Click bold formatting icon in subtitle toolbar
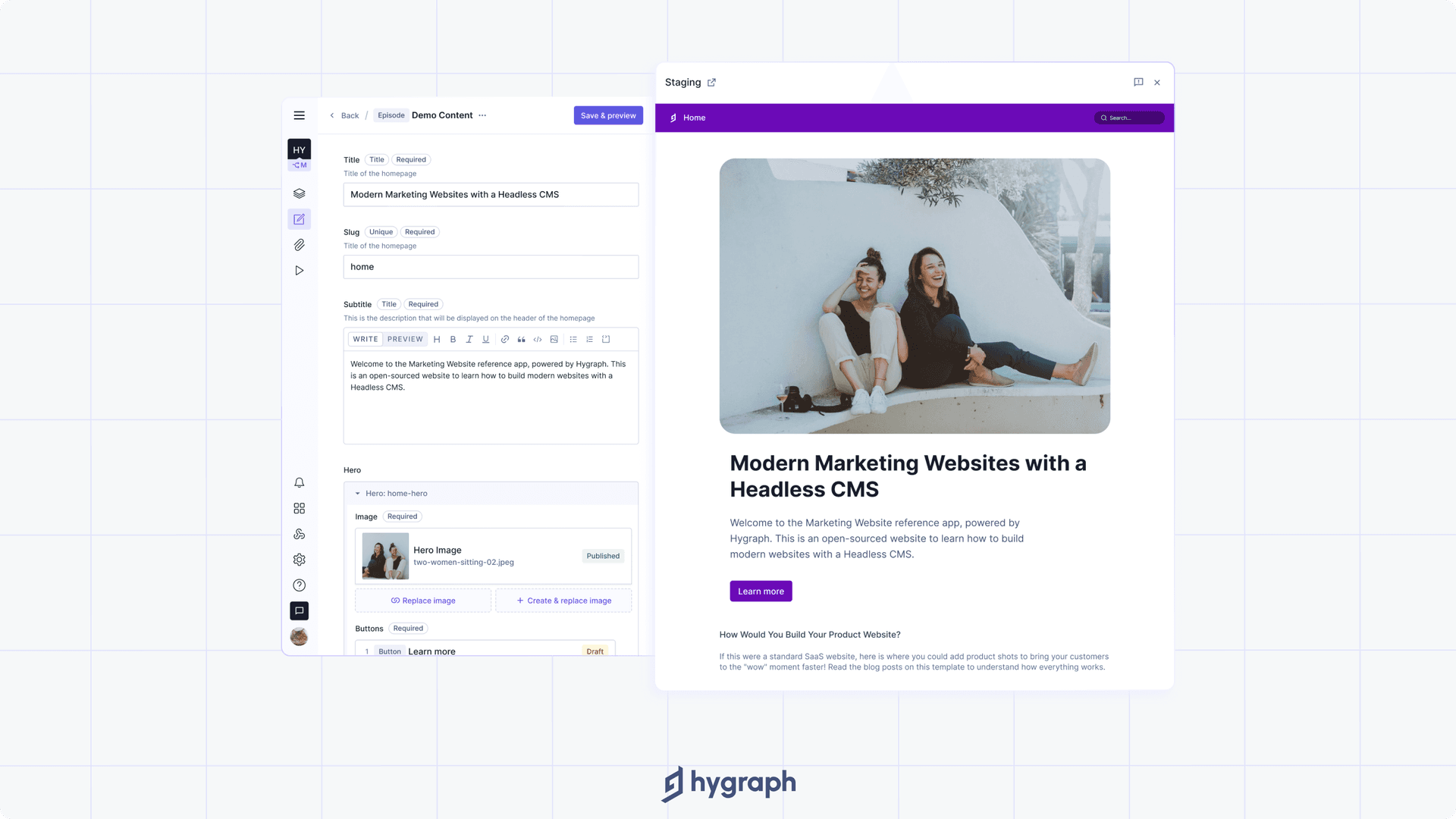 tap(453, 340)
